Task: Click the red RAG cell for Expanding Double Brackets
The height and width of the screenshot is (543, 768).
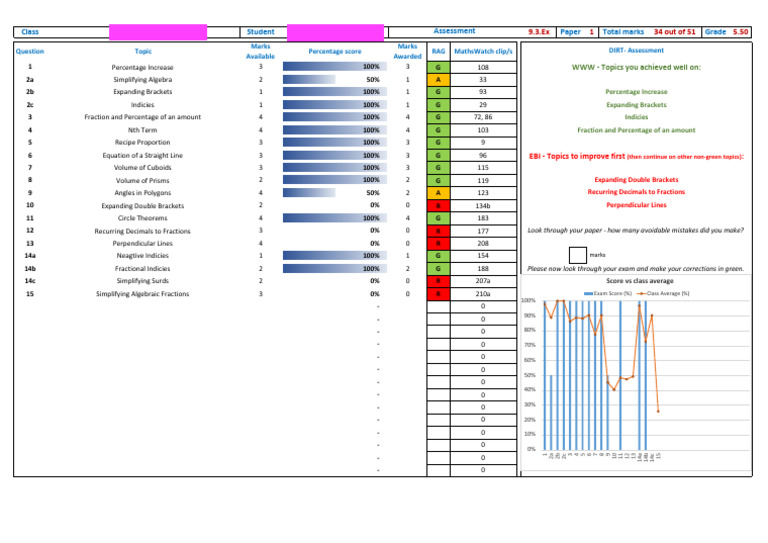Action: 438,206
